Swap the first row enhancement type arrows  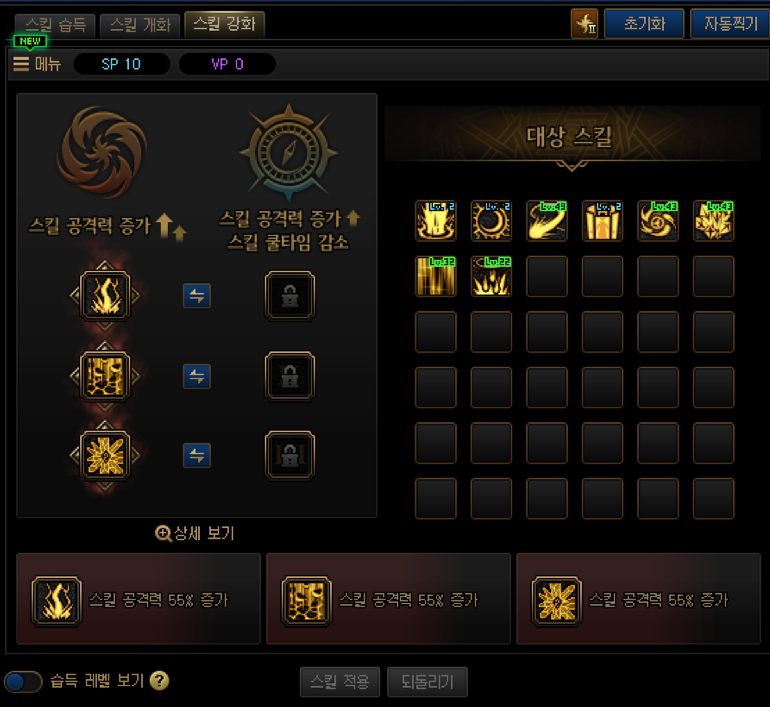[x=197, y=296]
